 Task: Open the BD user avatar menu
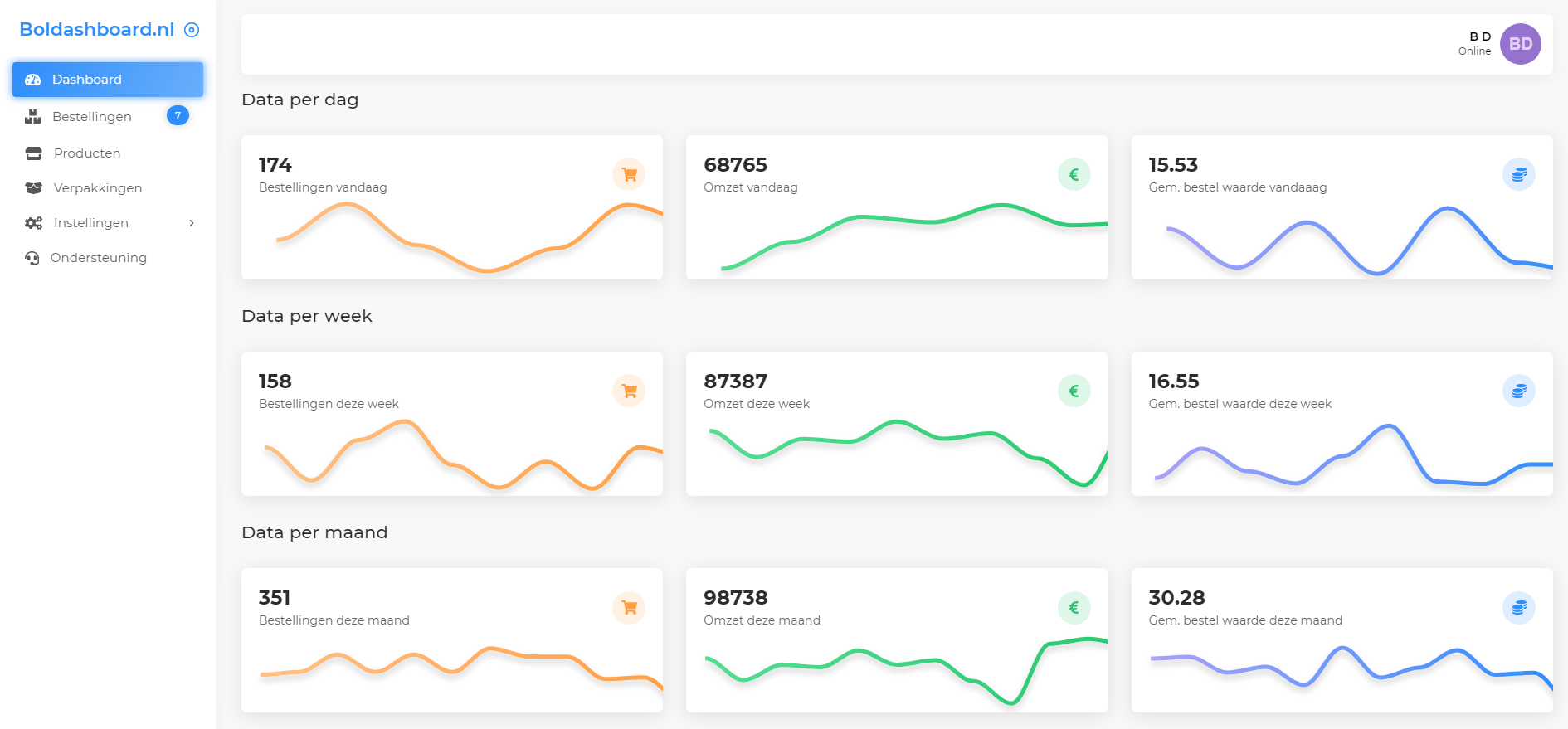tap(1520, 44)
